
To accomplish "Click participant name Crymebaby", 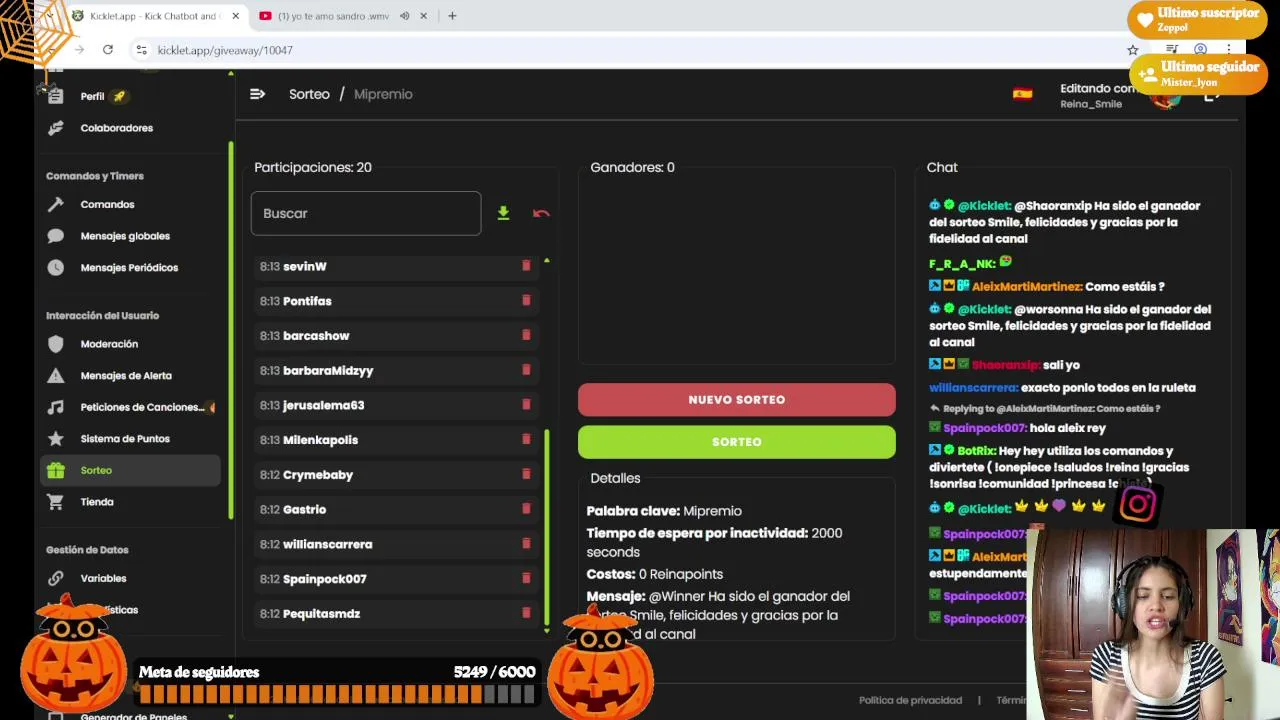I will 318,475.
